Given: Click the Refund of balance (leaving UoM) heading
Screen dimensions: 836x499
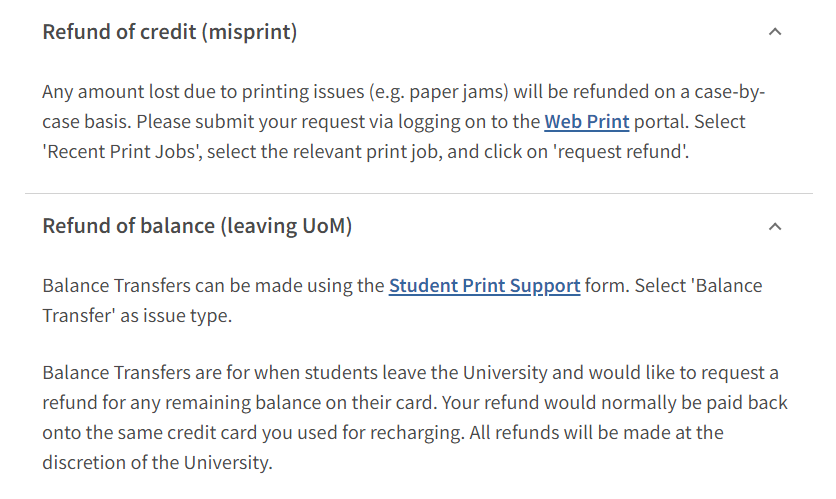Looking at the screenshot, I should (x=197, y=226).
